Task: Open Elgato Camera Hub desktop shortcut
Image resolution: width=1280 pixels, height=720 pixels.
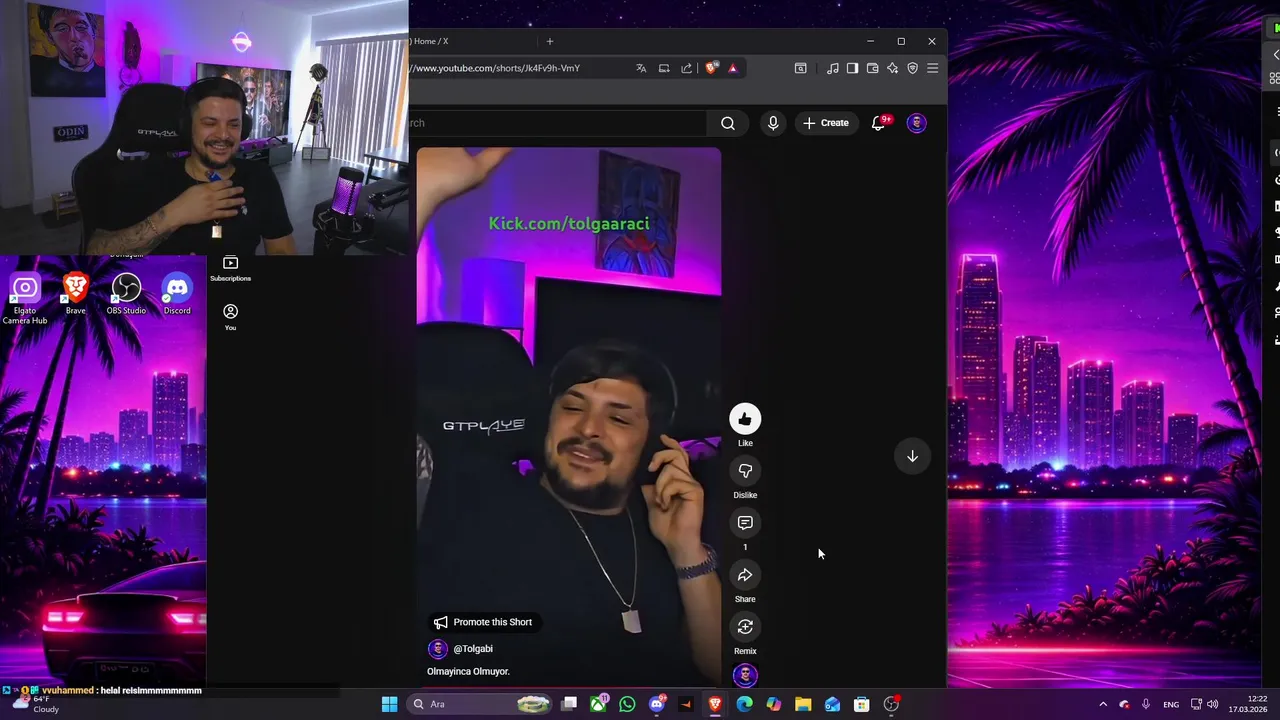Action: click(x=25, y=299)
